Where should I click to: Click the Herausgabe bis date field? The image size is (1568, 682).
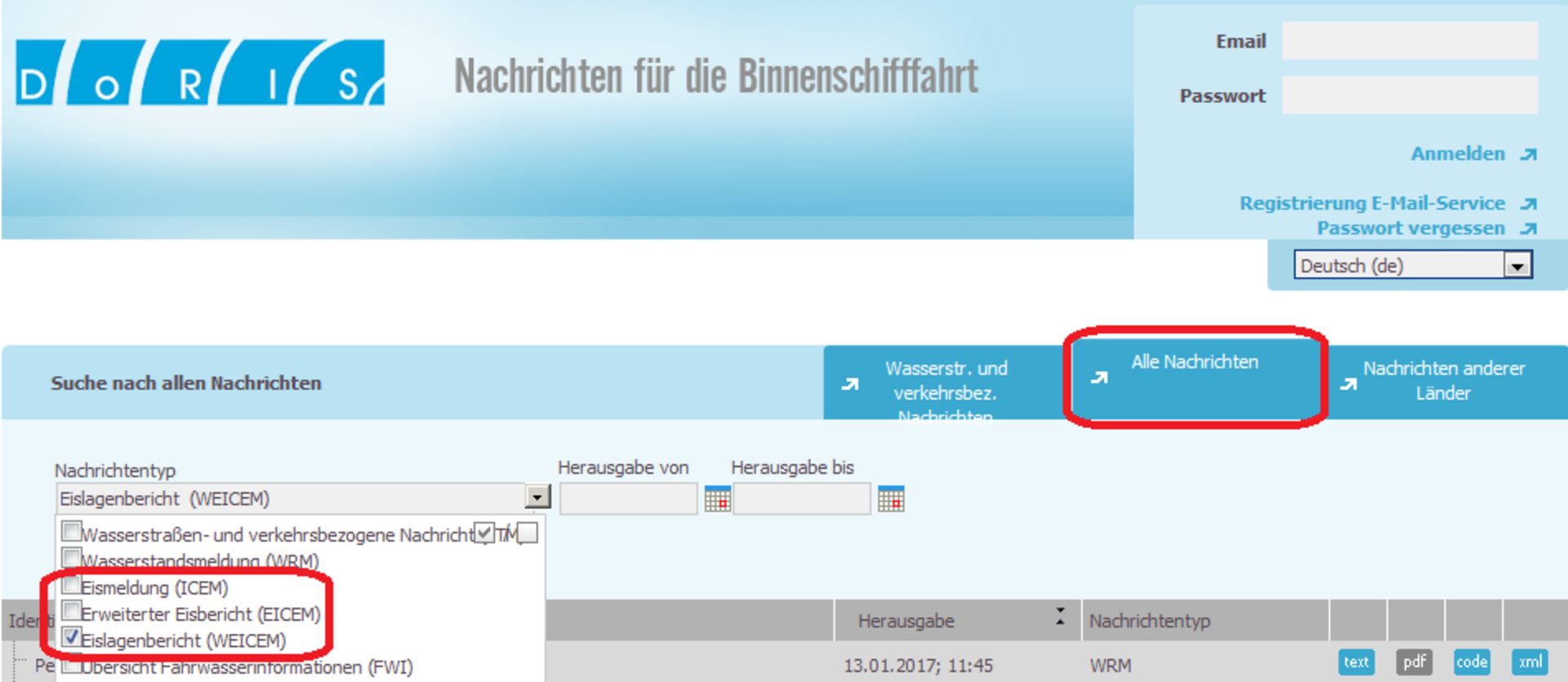802,498
